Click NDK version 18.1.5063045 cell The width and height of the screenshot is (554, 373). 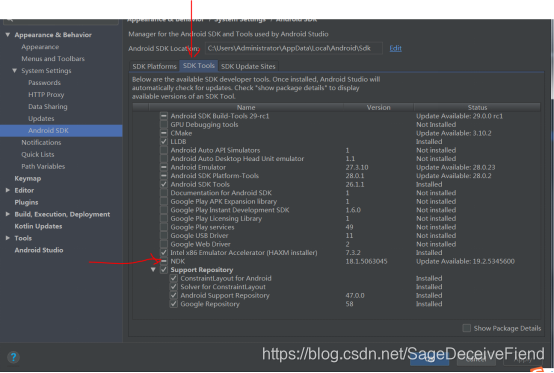pyautogui.click(x=366, y=261)
